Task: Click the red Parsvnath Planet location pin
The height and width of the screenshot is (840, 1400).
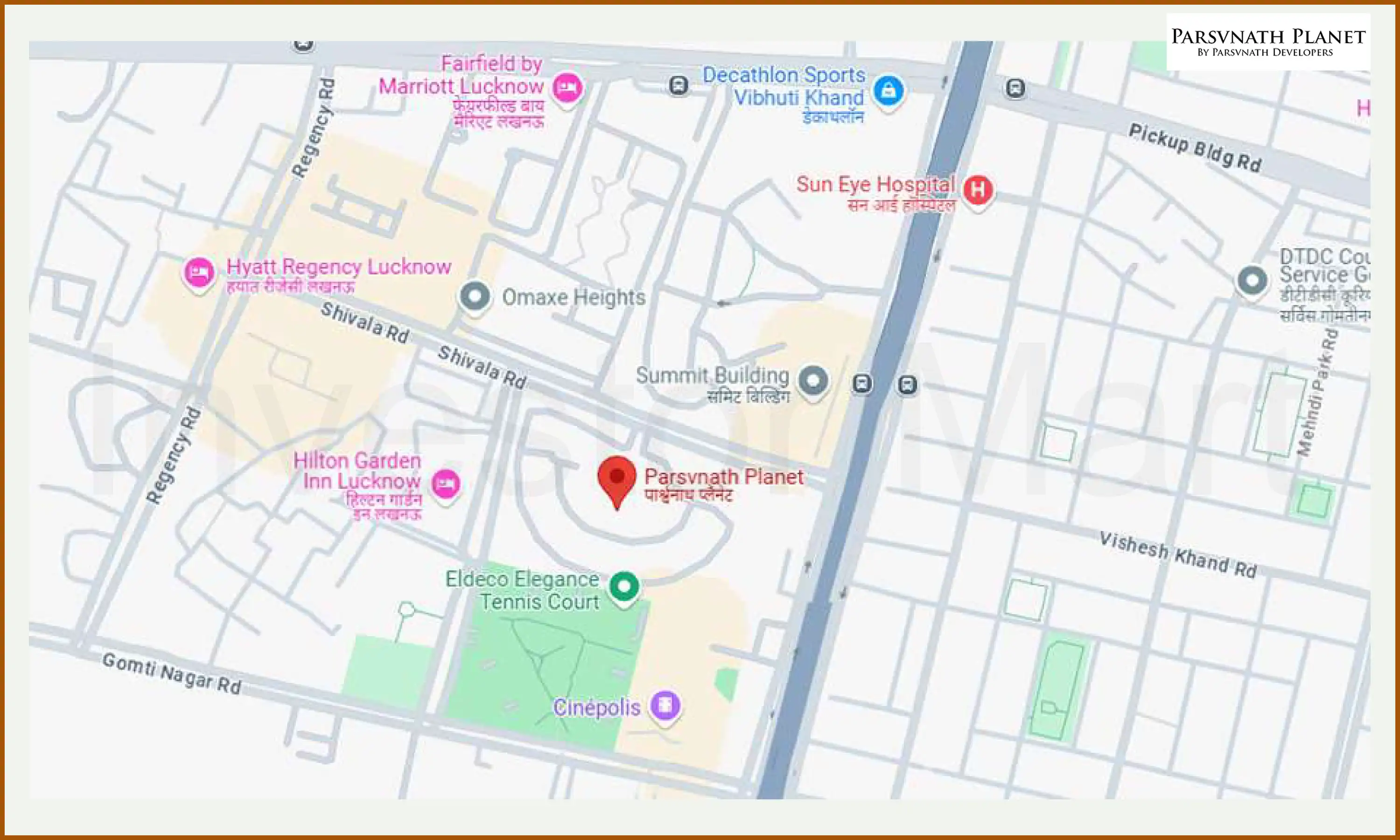Action: point(617,482)
